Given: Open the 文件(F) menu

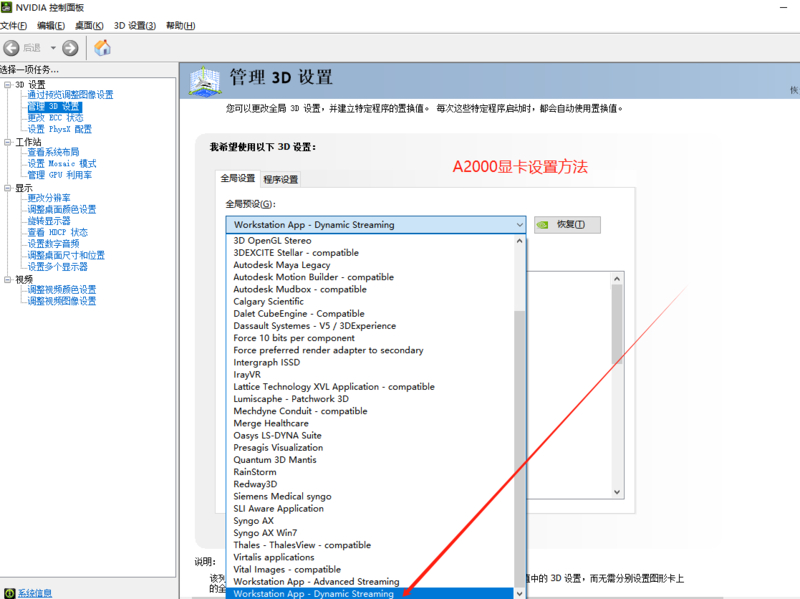Looking at the screenshot, I should [14, 26].
